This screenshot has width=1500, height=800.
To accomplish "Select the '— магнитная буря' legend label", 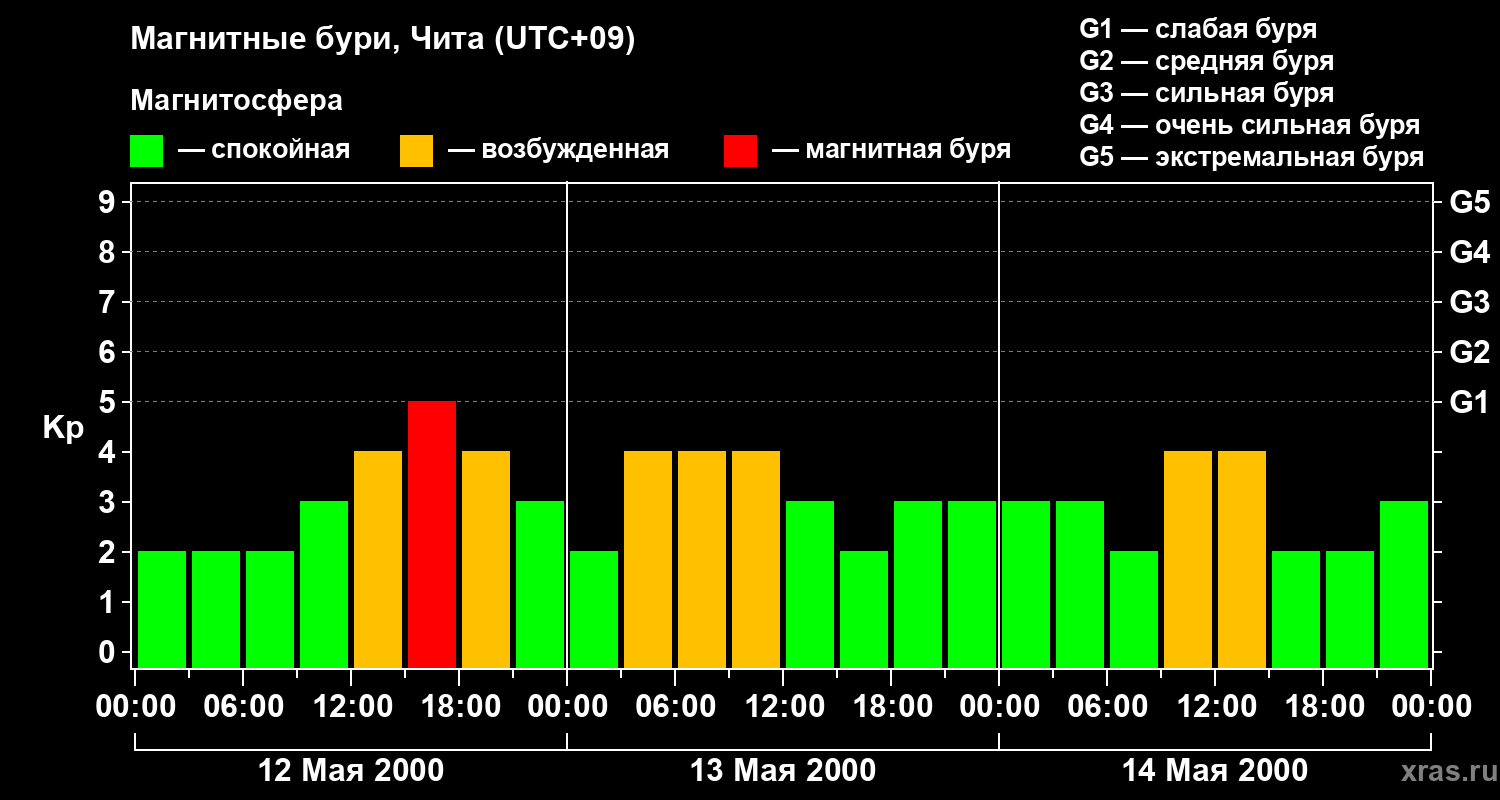I will [x=891, y=150].
